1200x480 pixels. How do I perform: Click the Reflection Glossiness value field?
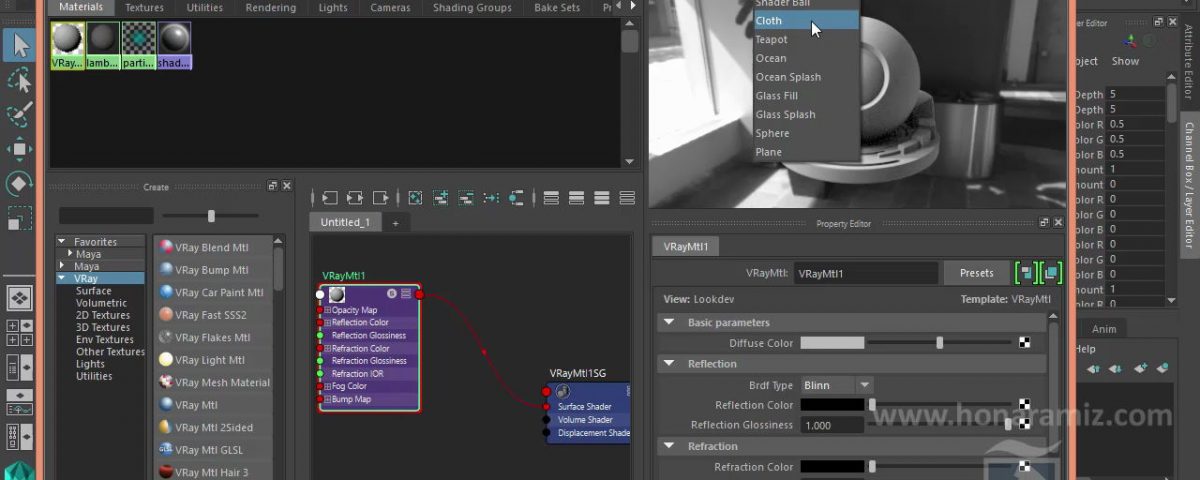click(x=831, y=425)
